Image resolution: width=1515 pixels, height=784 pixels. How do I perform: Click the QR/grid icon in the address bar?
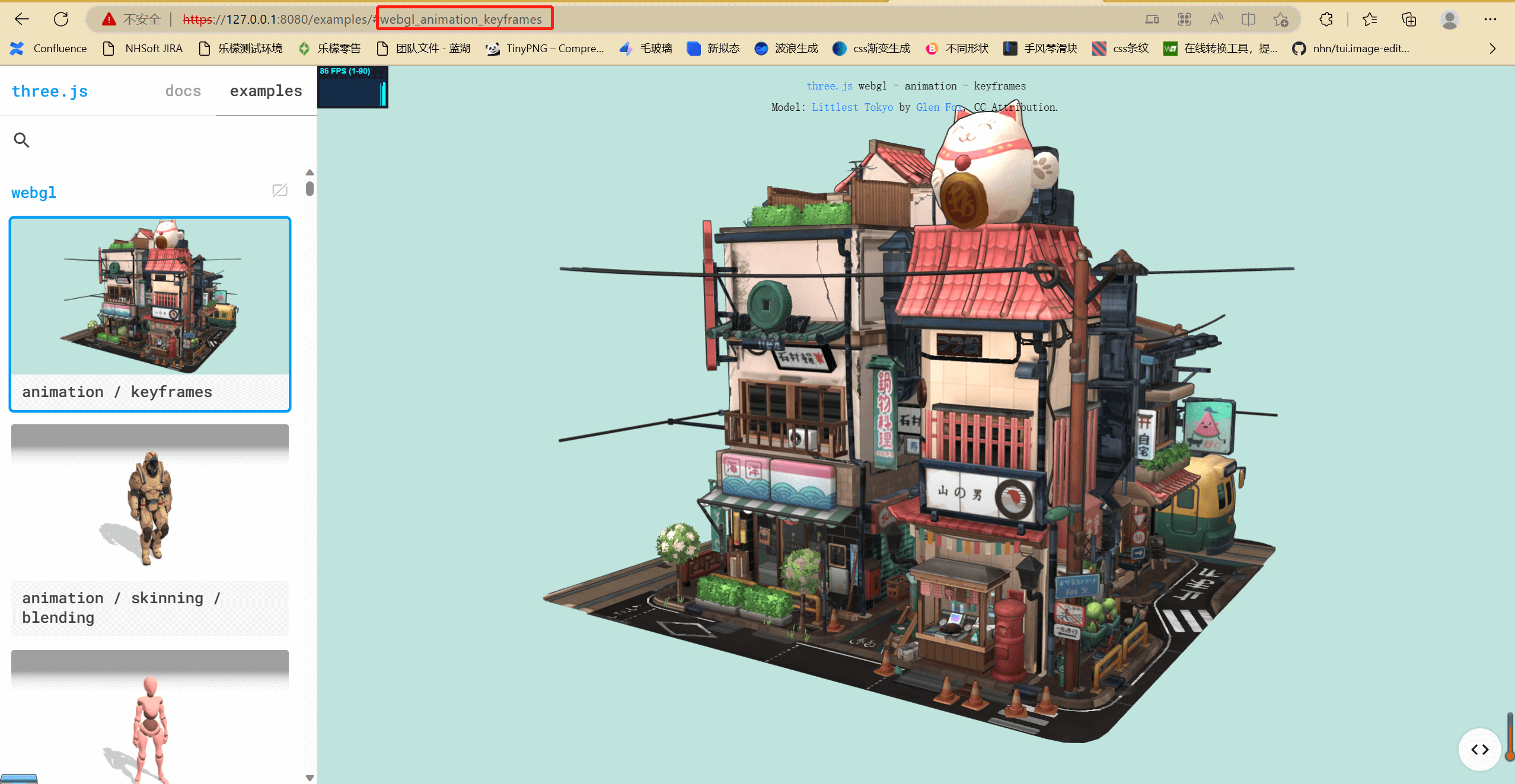pos(1184,20)
